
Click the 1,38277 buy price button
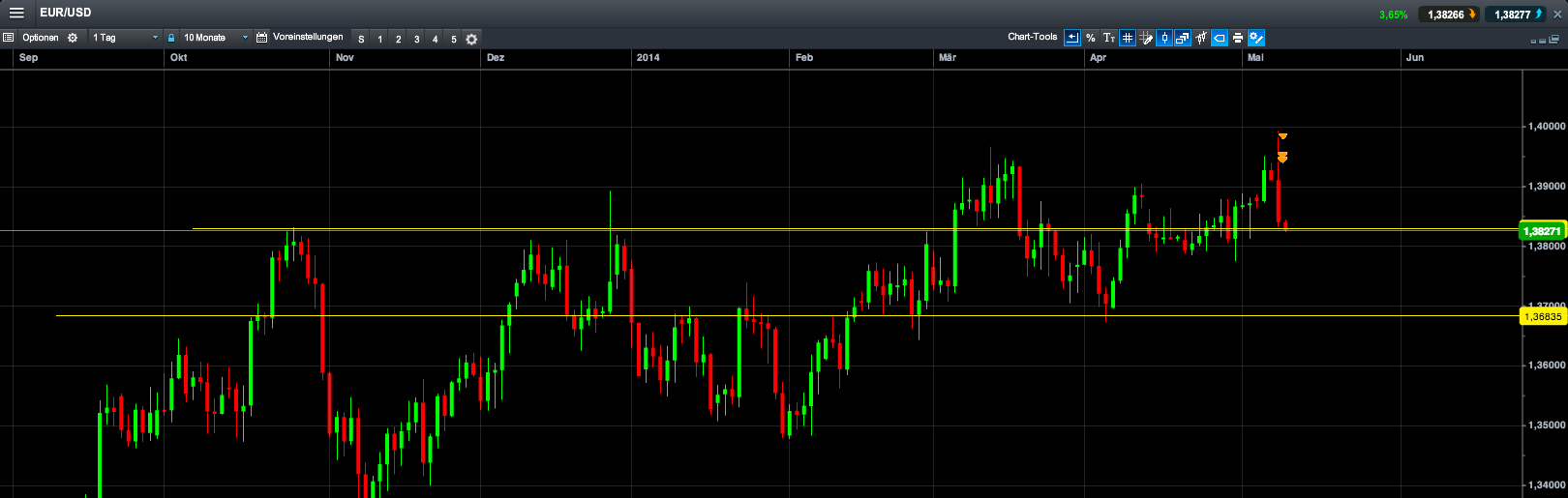click(x=1516, y=15)
